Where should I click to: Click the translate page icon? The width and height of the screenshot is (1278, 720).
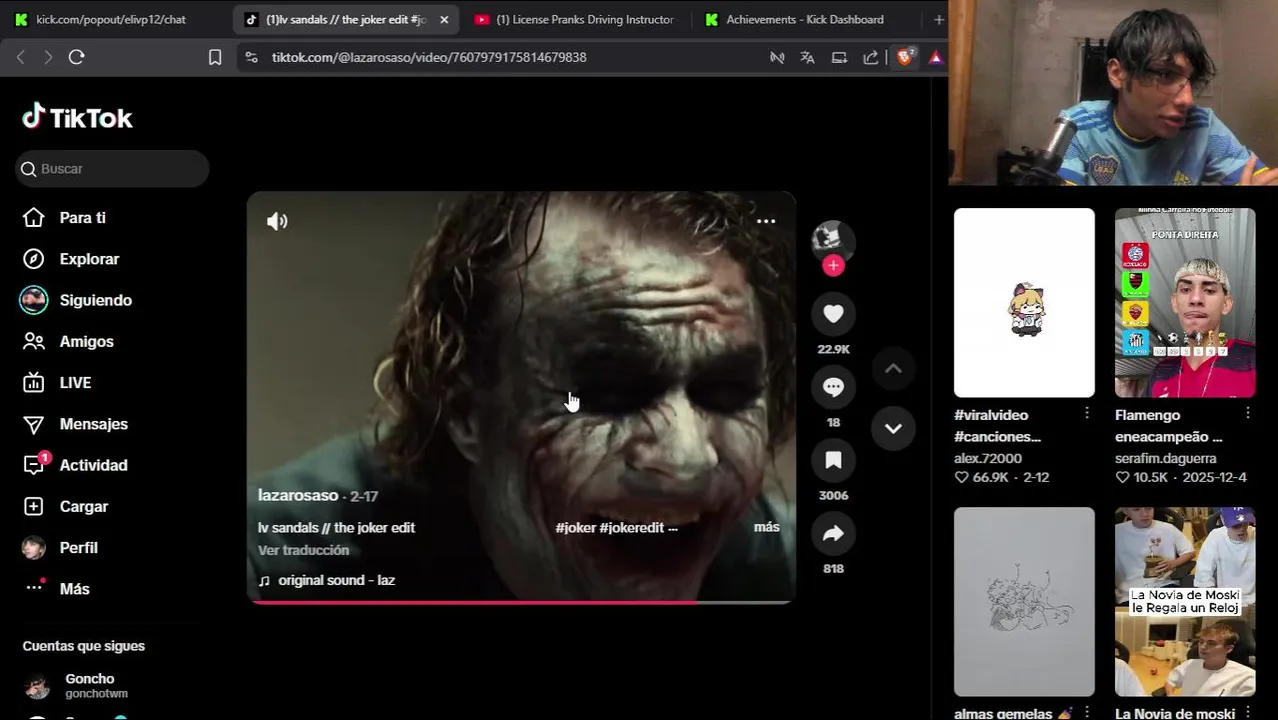[x=808, y=57]
